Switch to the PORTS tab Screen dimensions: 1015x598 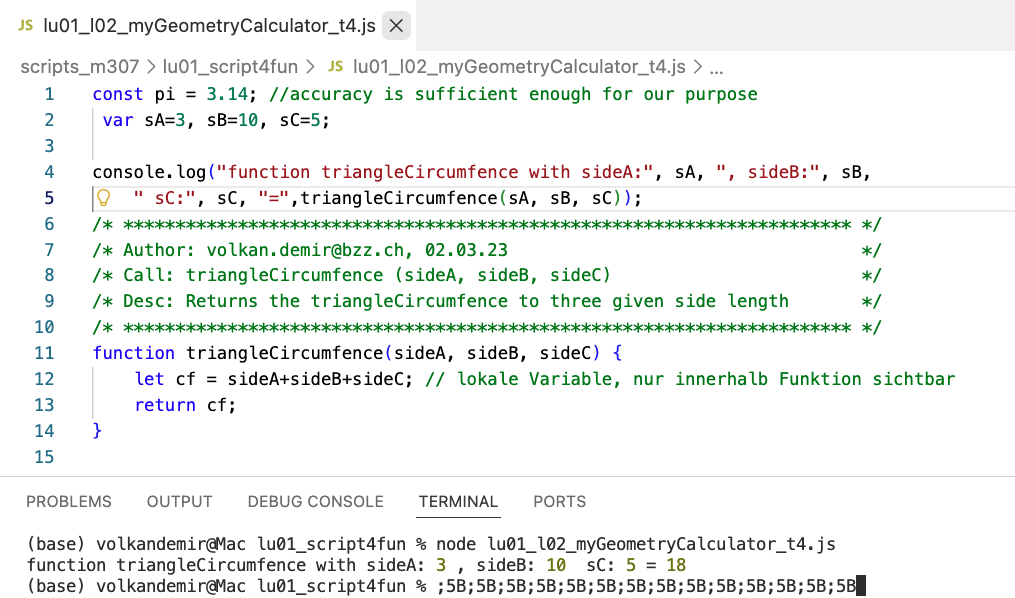pyautogui.click(x=560, y=501)
